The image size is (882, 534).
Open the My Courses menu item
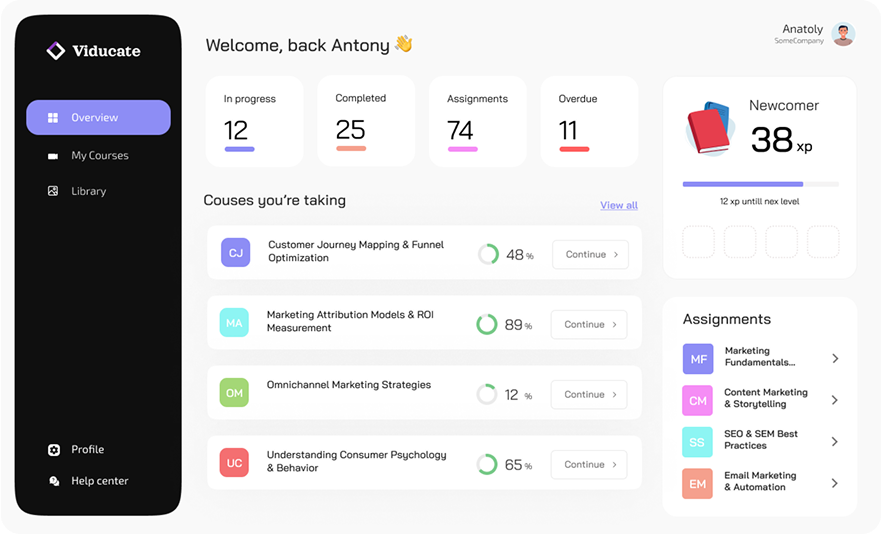pos(99,156)
